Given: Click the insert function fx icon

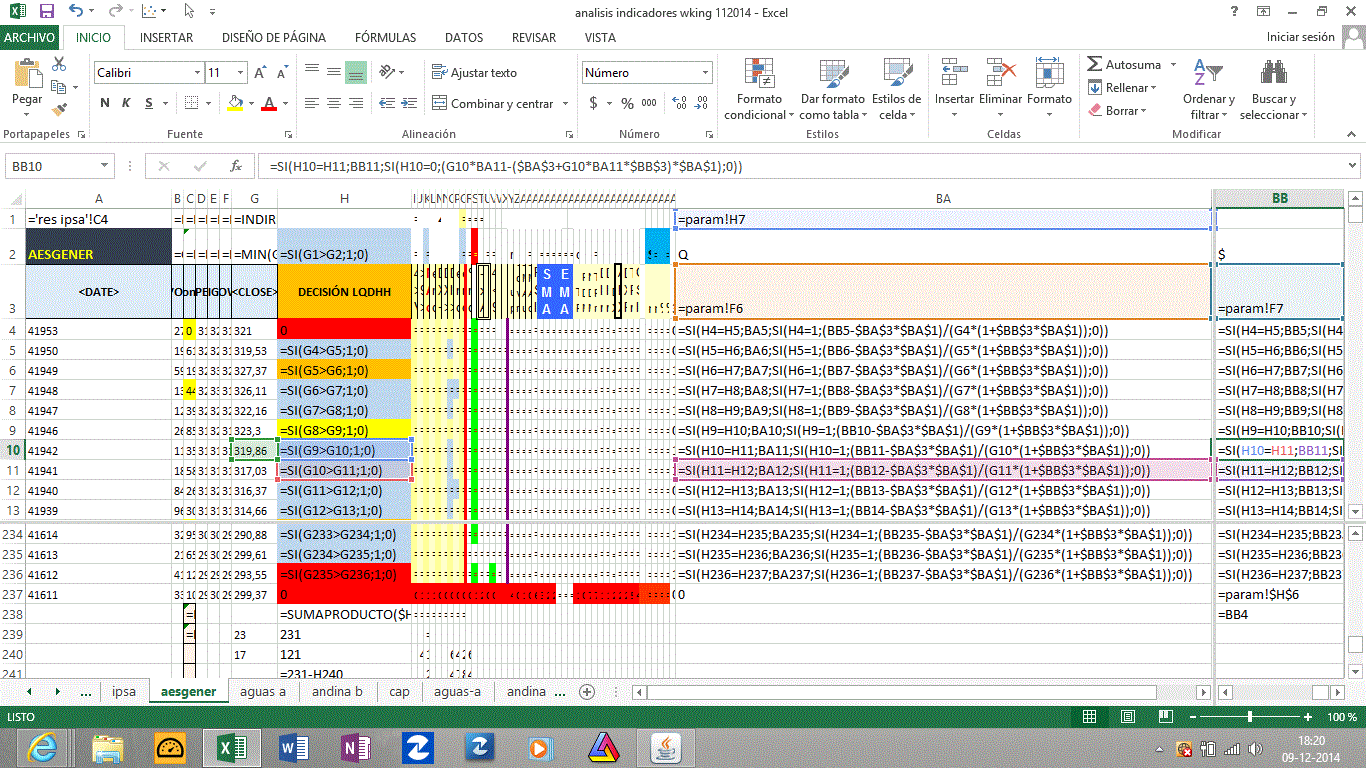Looking at the screenshot, I should (236, 166).
